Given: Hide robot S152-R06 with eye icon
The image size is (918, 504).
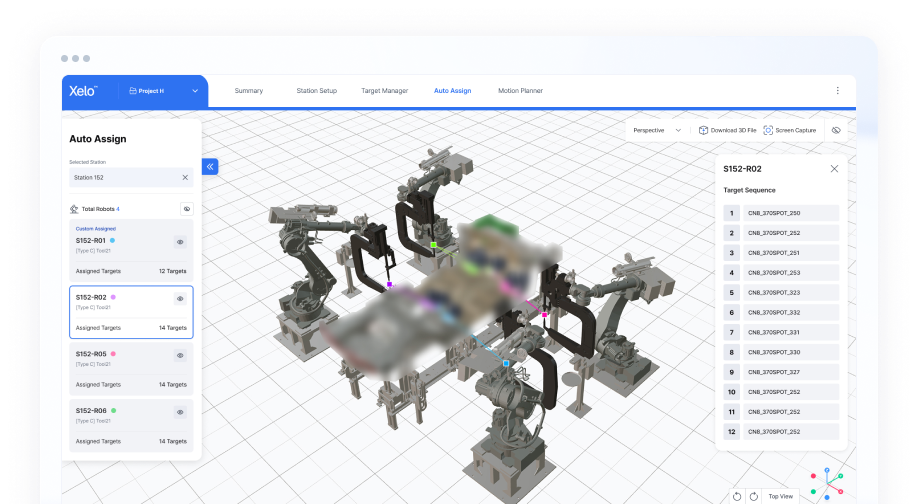Looking at the screenshot, I should pyautogui.click(x=180, y=411).
